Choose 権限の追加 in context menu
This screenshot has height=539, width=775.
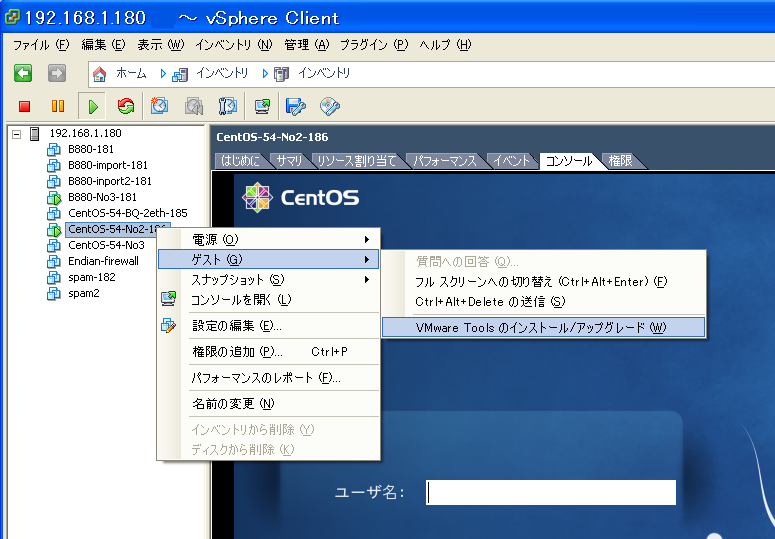268,352
